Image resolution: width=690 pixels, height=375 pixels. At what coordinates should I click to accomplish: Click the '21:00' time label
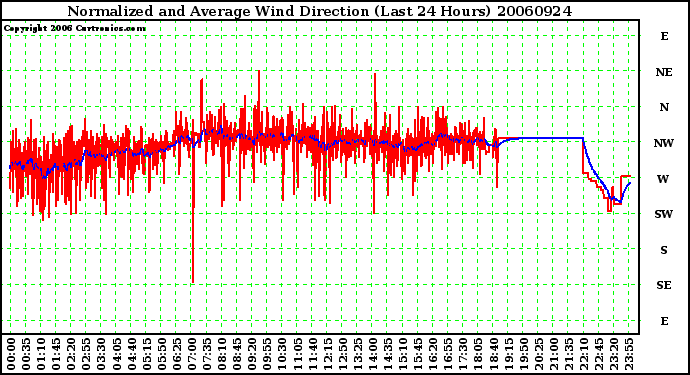click(553, 354)
